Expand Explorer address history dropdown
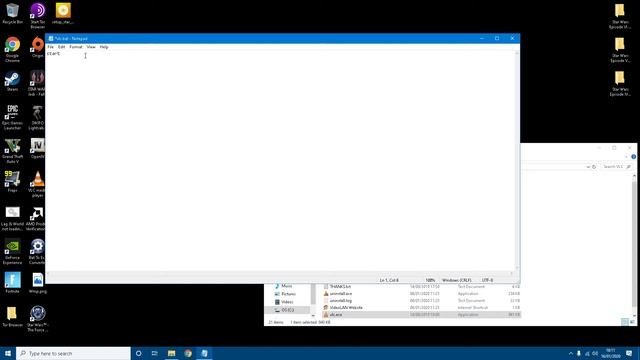640x360 pixels. (x=588, y=167)
